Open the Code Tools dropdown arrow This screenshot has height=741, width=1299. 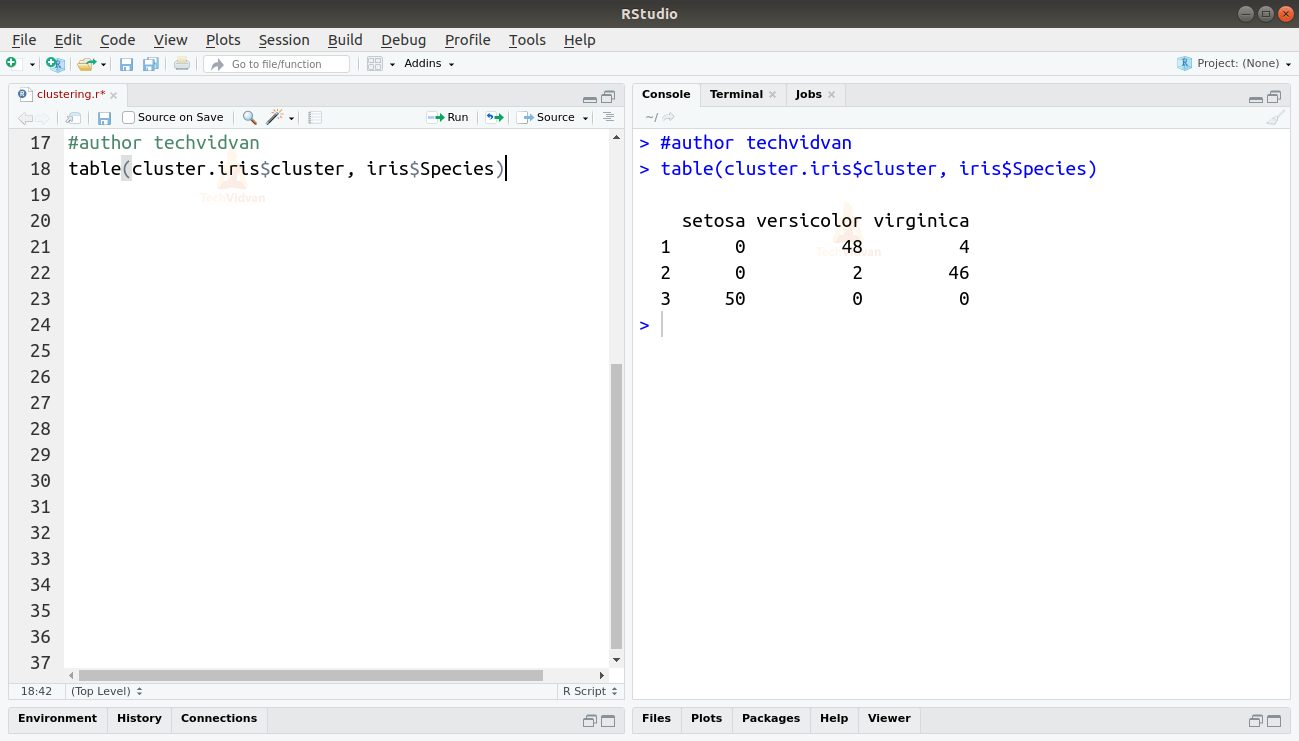point(292,118)
